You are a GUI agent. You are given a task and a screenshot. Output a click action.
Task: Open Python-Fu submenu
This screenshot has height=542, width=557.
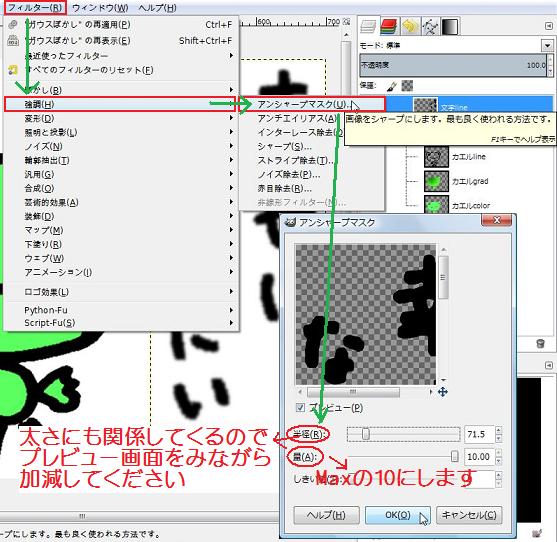[x=121, y=310]
